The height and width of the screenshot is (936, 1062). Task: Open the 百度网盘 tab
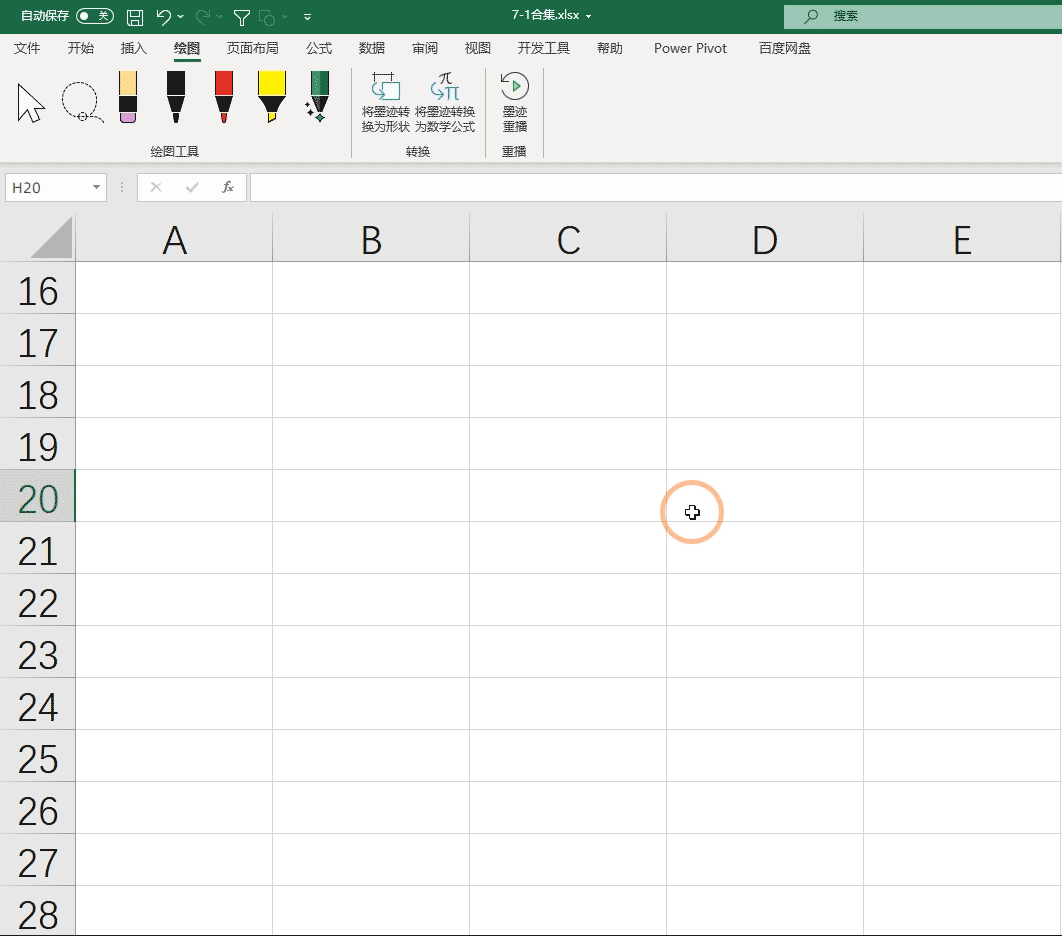pyautogui.click(x=785, y=48)
